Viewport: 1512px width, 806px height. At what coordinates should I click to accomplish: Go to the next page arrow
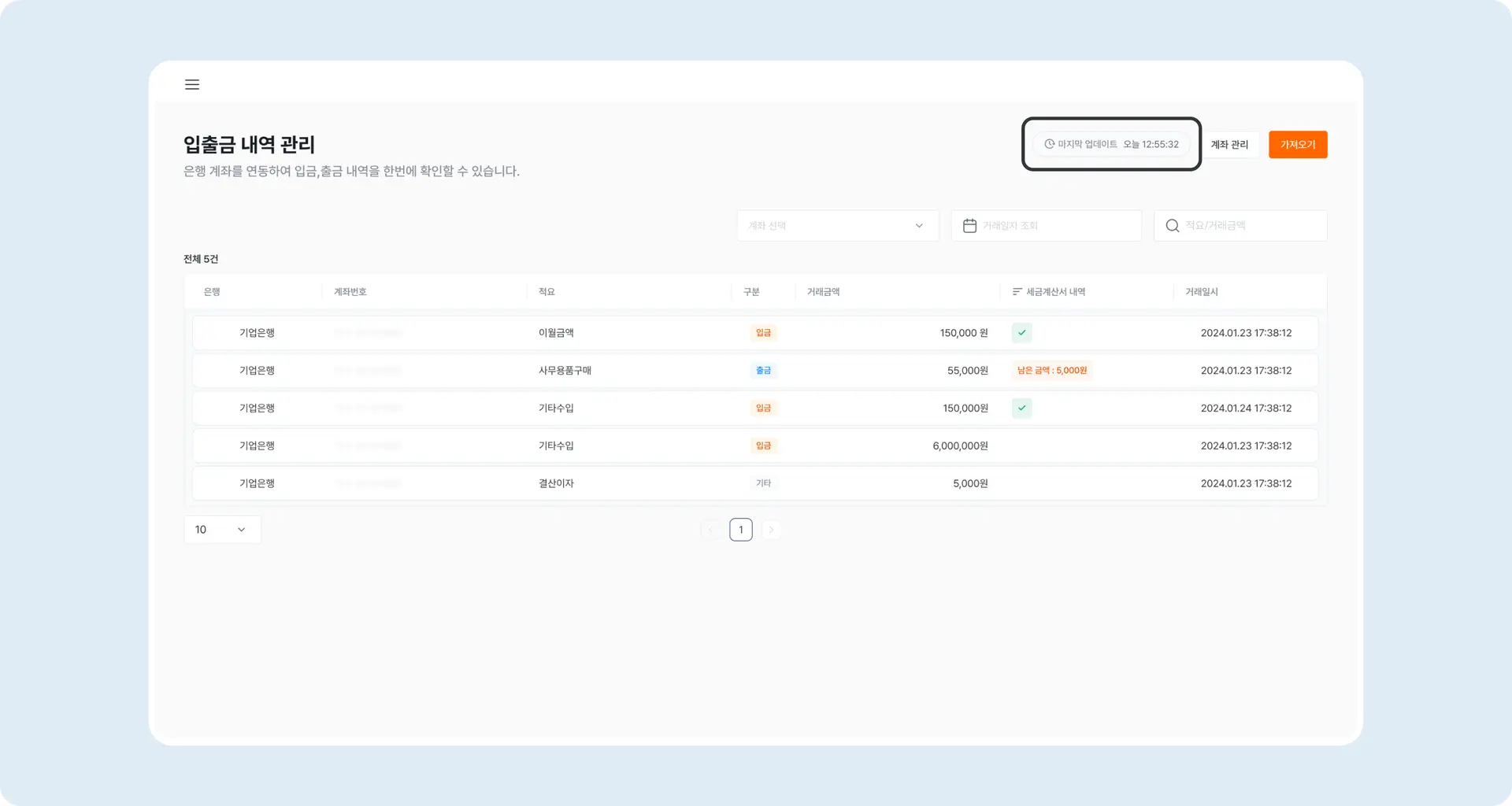coord(771,530)
